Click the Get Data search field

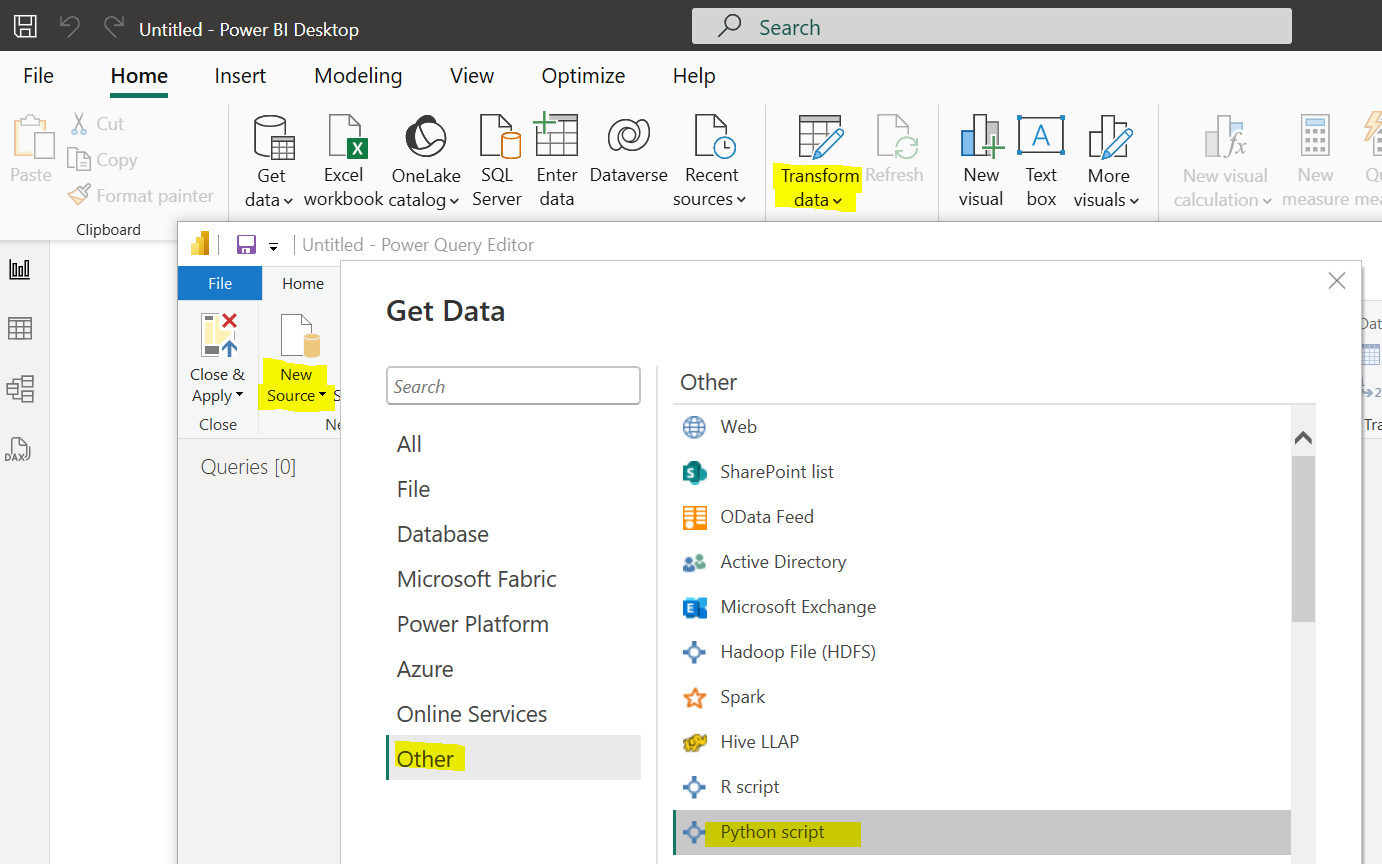513,386
